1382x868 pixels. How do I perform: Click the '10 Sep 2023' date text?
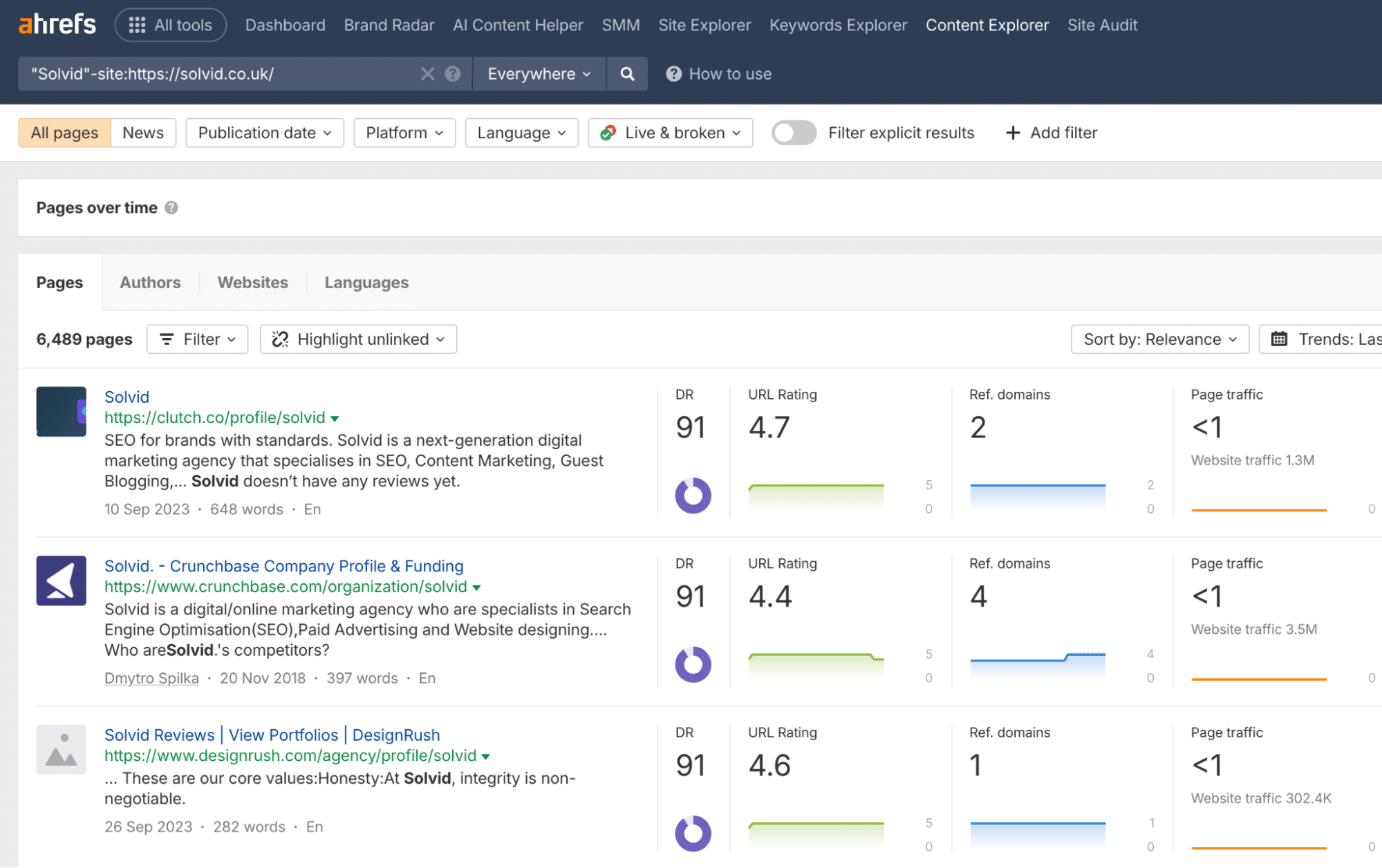click(x=147, y=509)
